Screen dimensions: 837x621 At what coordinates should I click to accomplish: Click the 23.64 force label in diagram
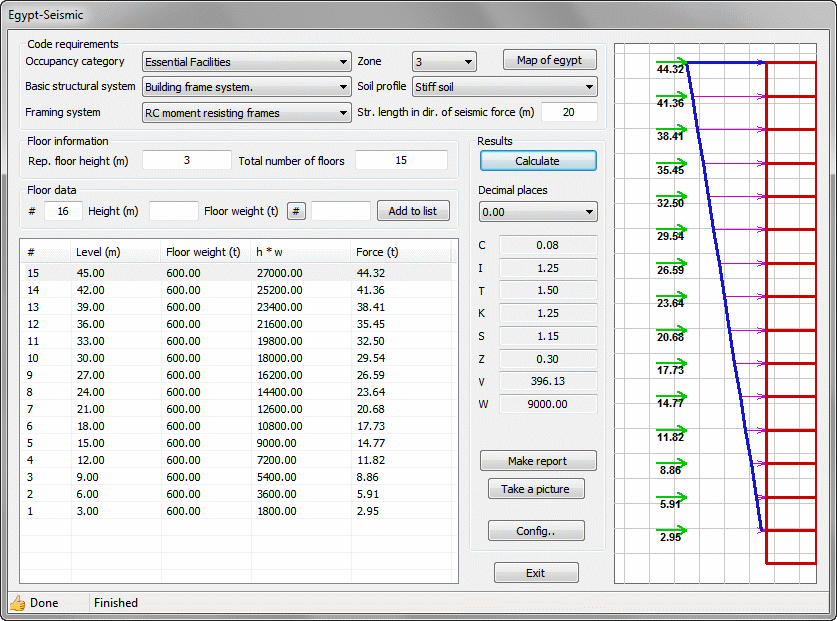point(670,303)
